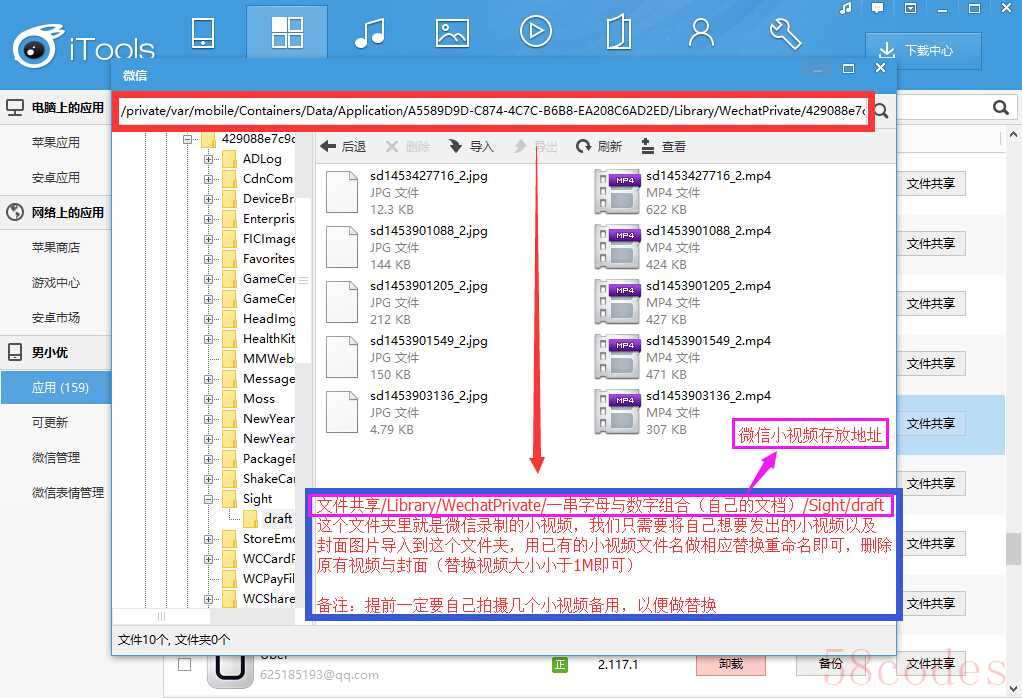Tick the checkbox in the Uber app row

tap(184, 664)
